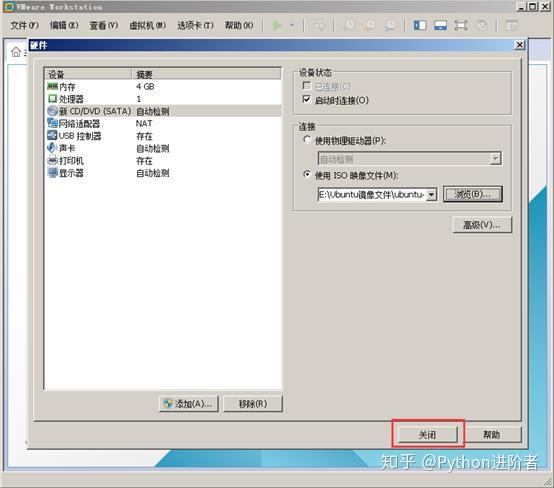
Task: Select the 内存 memory device icon
Action: 52,86
